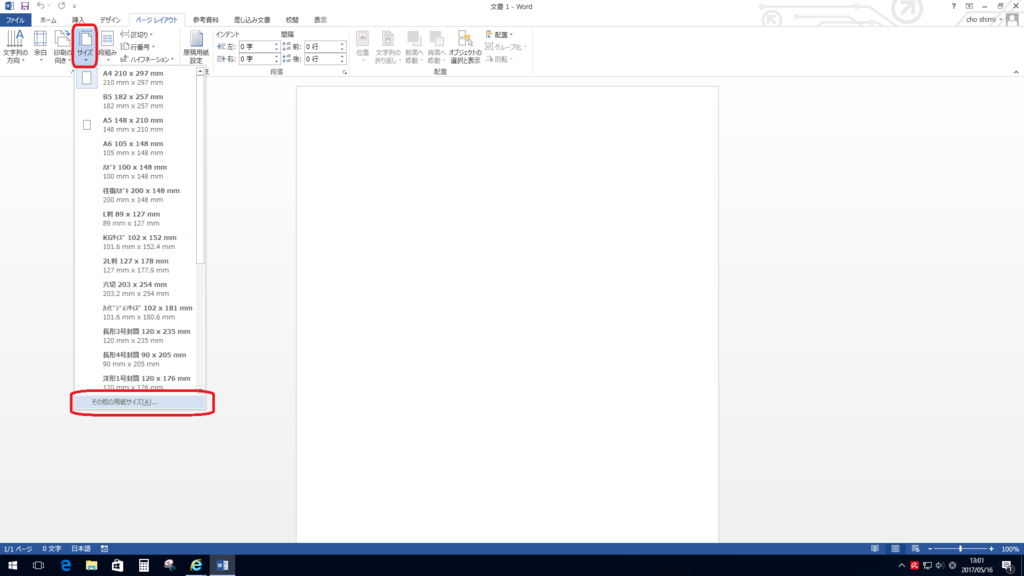This screenshot has height=576, width=1024.
Task: Collapse the ribbon with the arrow
Action: tap(1016, 72)
